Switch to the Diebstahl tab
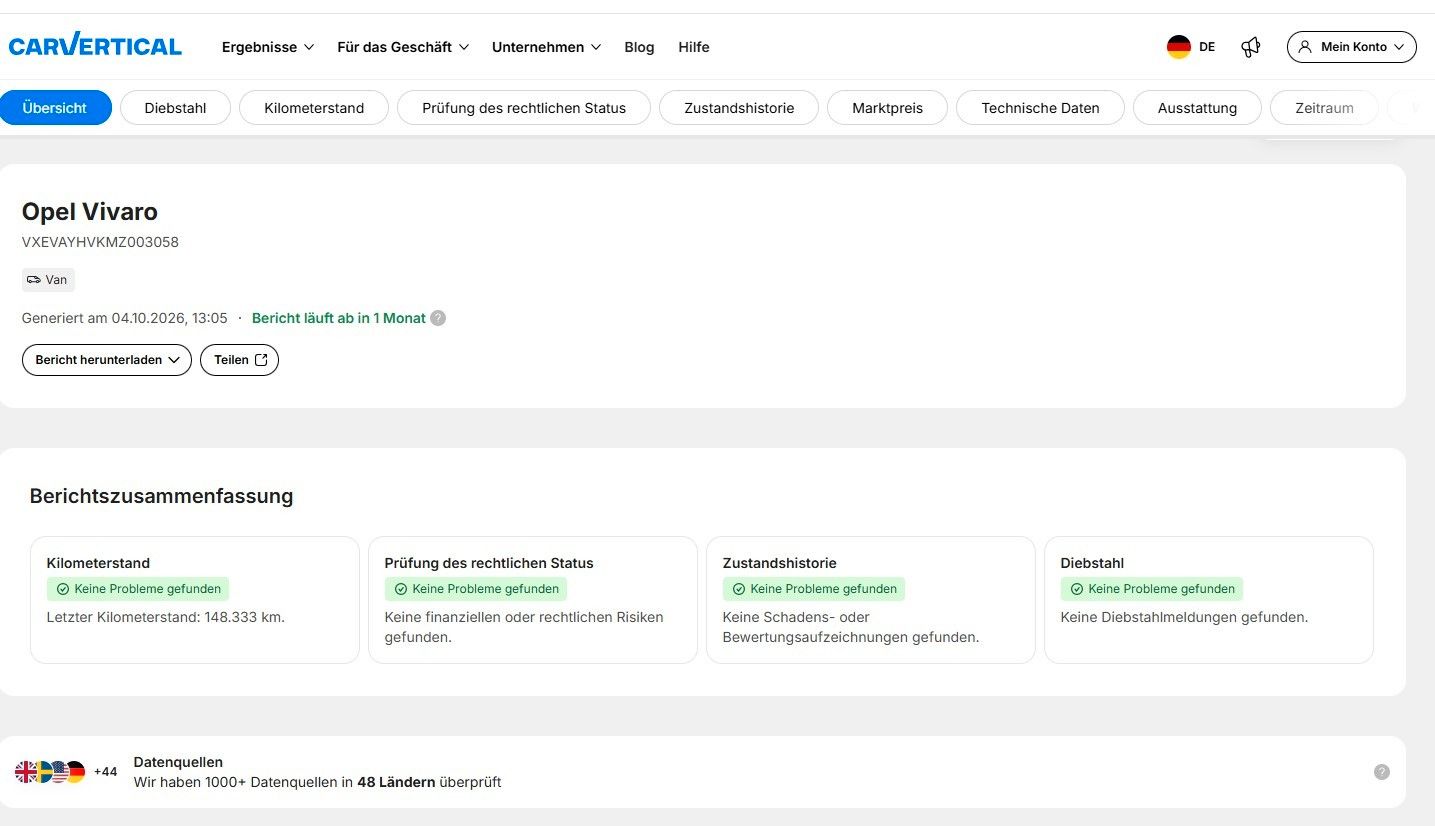The width and height of the screenshot is (1435, 826). point(175,108)
